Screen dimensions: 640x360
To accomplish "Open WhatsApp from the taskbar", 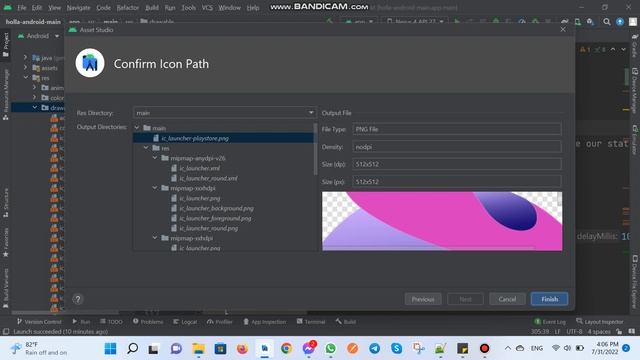I will [x=331, y=348].
